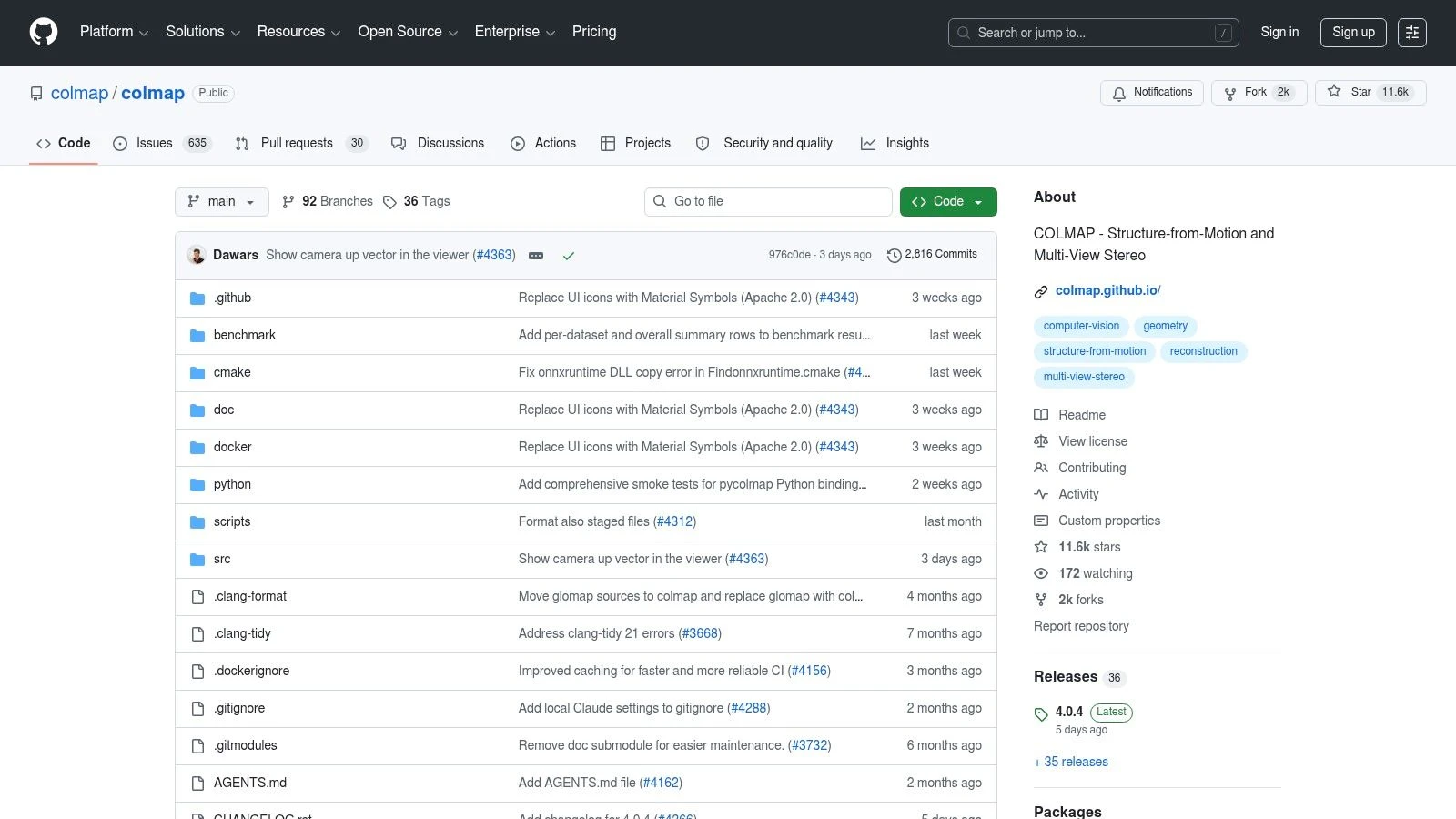The height and width of the screenshot is (819, 1456).
Task: Click the search magnifier in header search box
Action: click(x=964, y=33)
